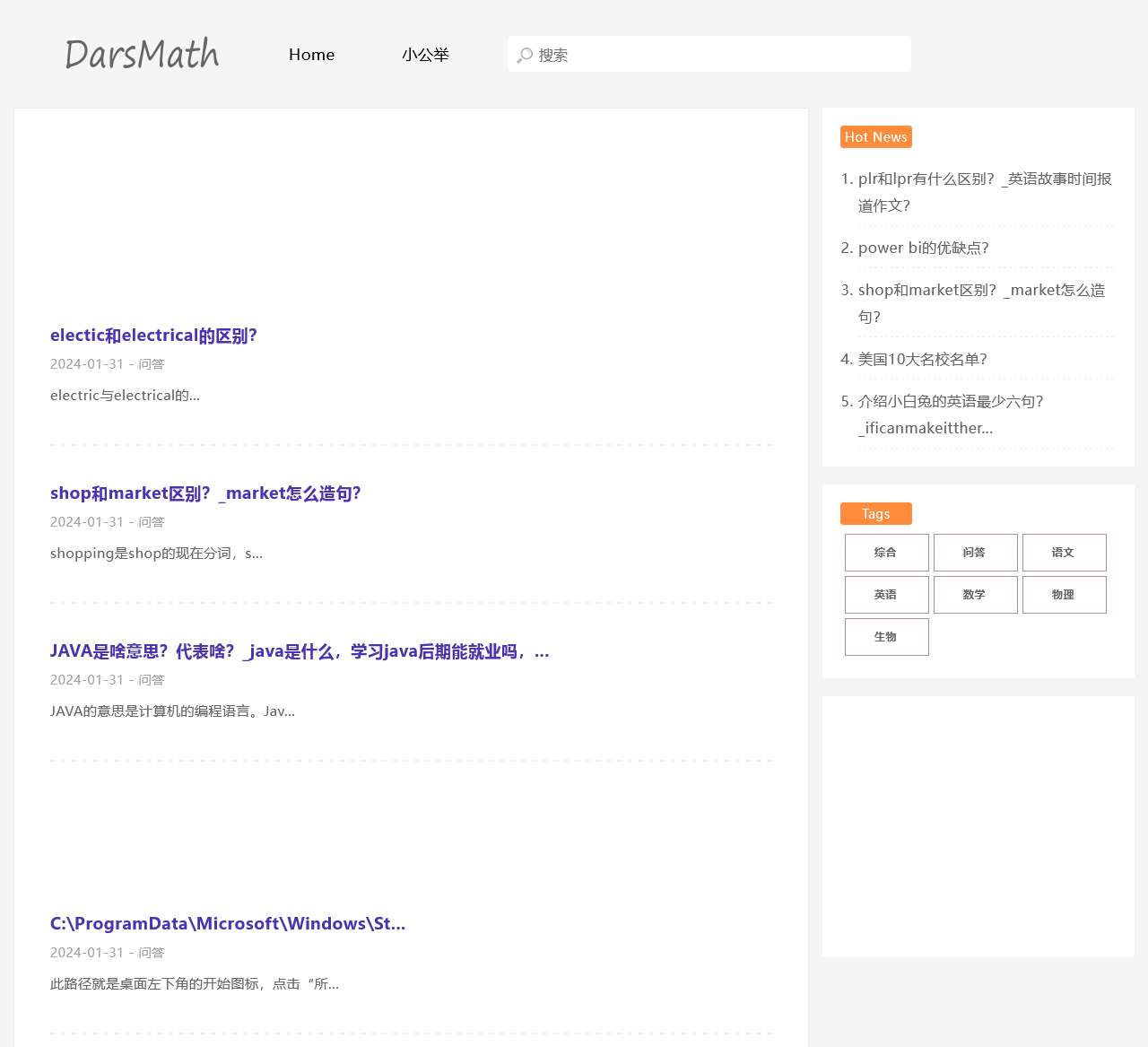
Task: Open hot news item '美国10大名校名单?'
Action: [922, 359]
